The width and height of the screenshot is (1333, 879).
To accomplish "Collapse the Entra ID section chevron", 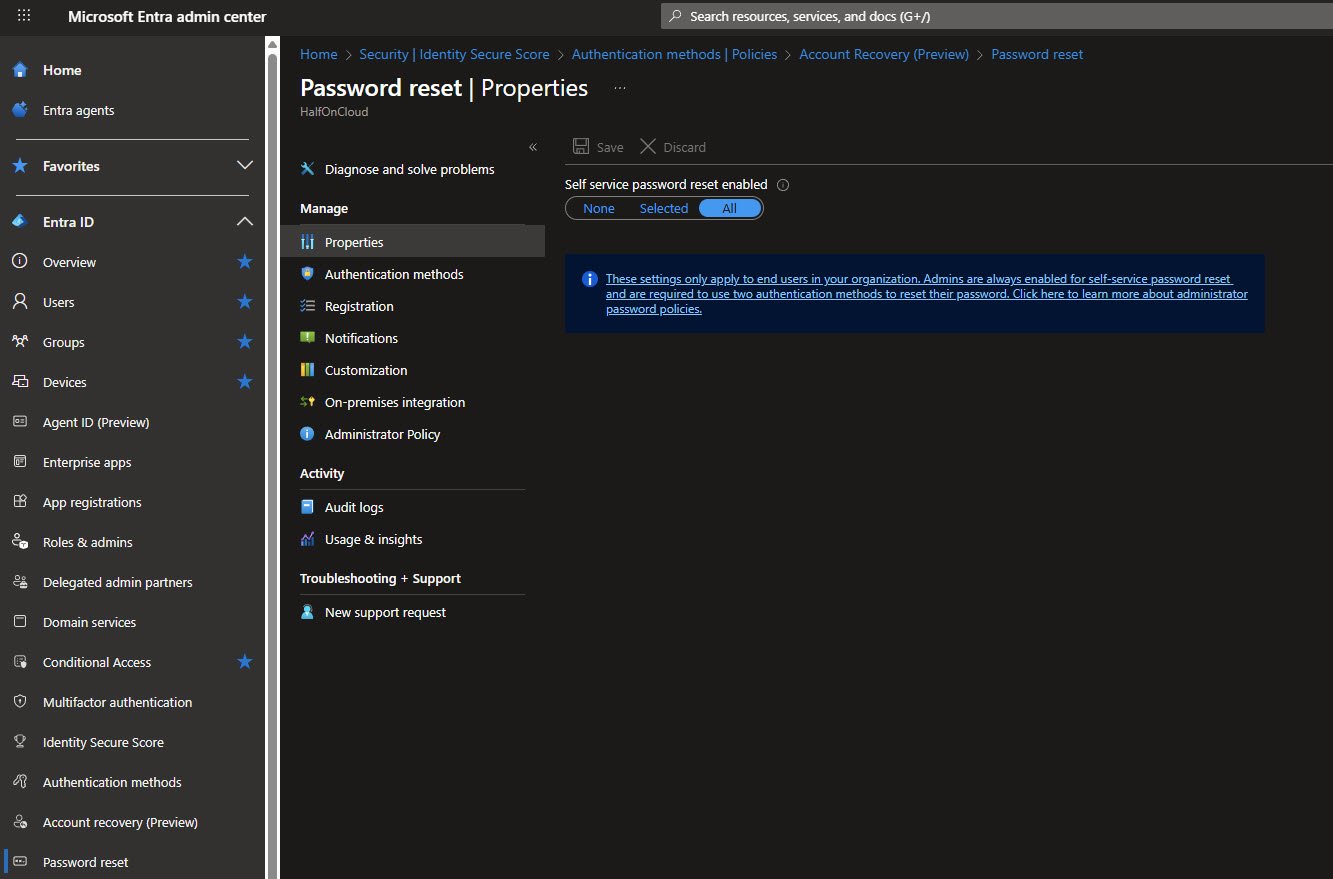I will (x=245, y=222).
